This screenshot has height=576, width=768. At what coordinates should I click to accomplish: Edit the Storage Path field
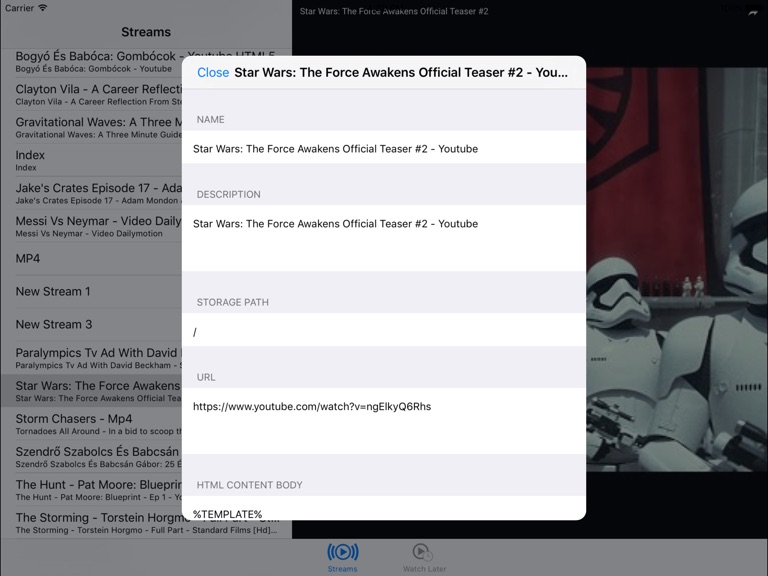384,332
